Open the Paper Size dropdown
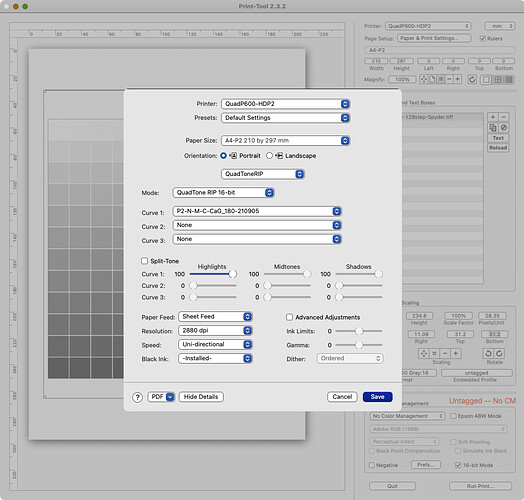 [285, 140]
